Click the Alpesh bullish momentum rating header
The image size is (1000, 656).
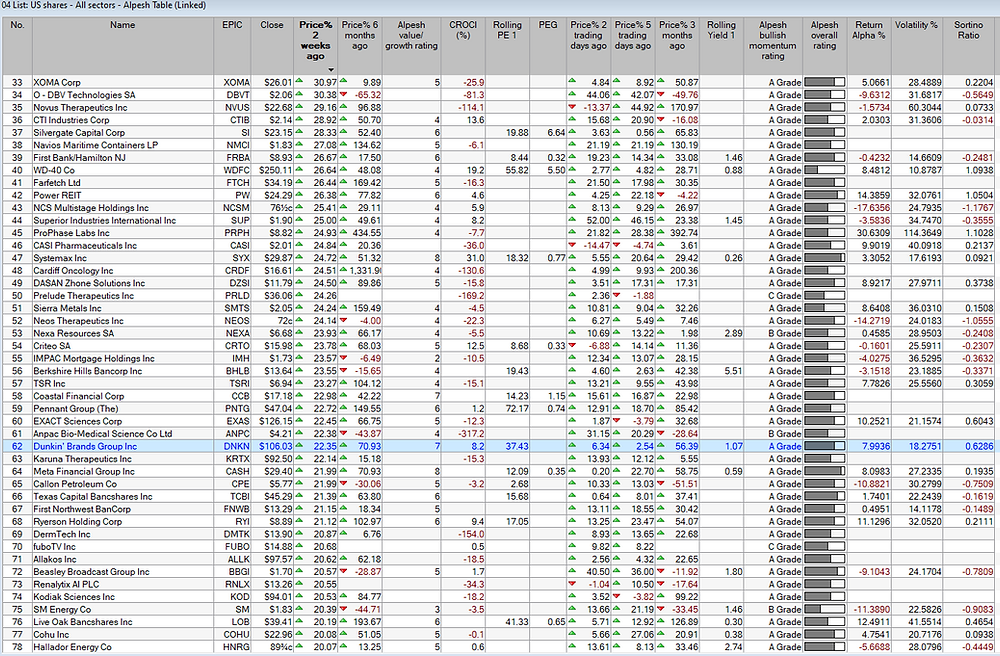coord(773,46)
